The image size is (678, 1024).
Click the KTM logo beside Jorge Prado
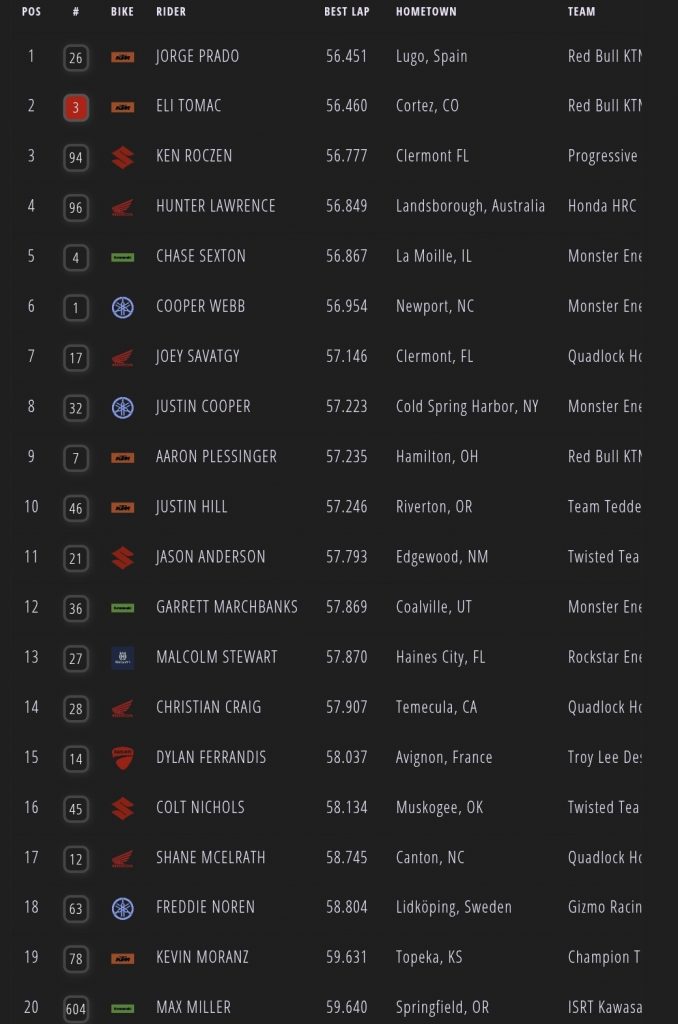point(122,57)
